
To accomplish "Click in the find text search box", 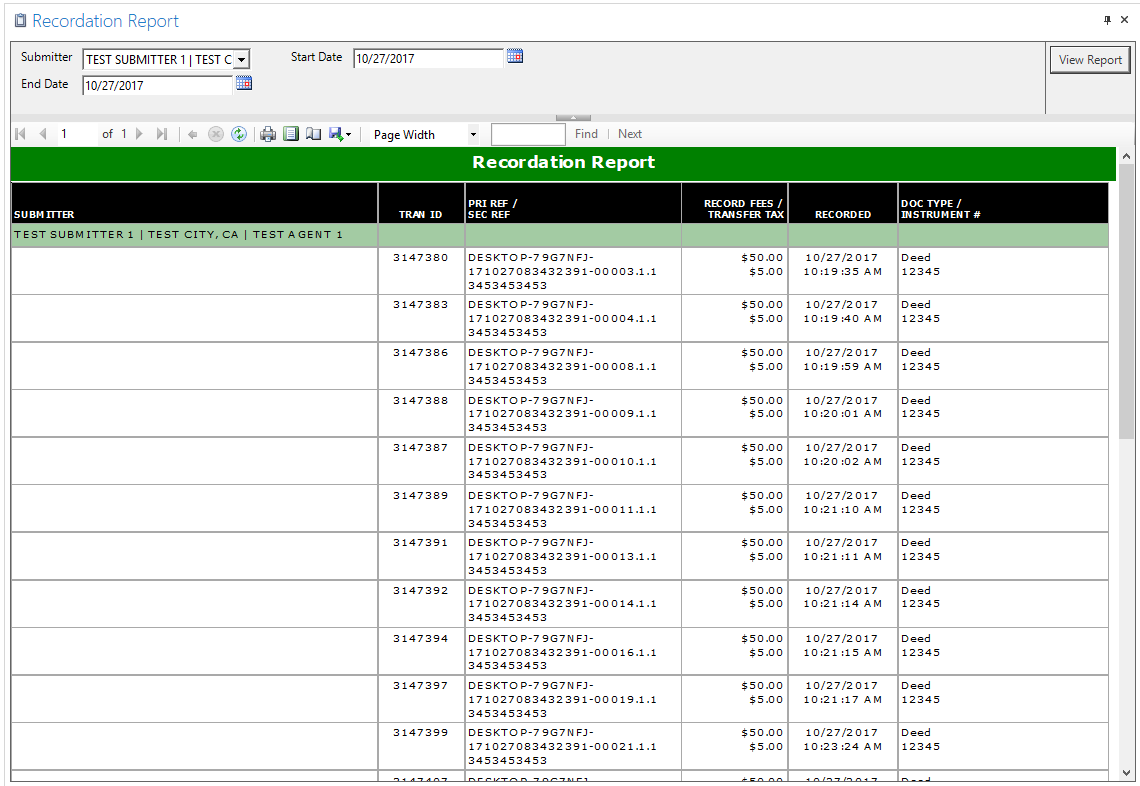I will pyautogui.click(x=528, y=135).
